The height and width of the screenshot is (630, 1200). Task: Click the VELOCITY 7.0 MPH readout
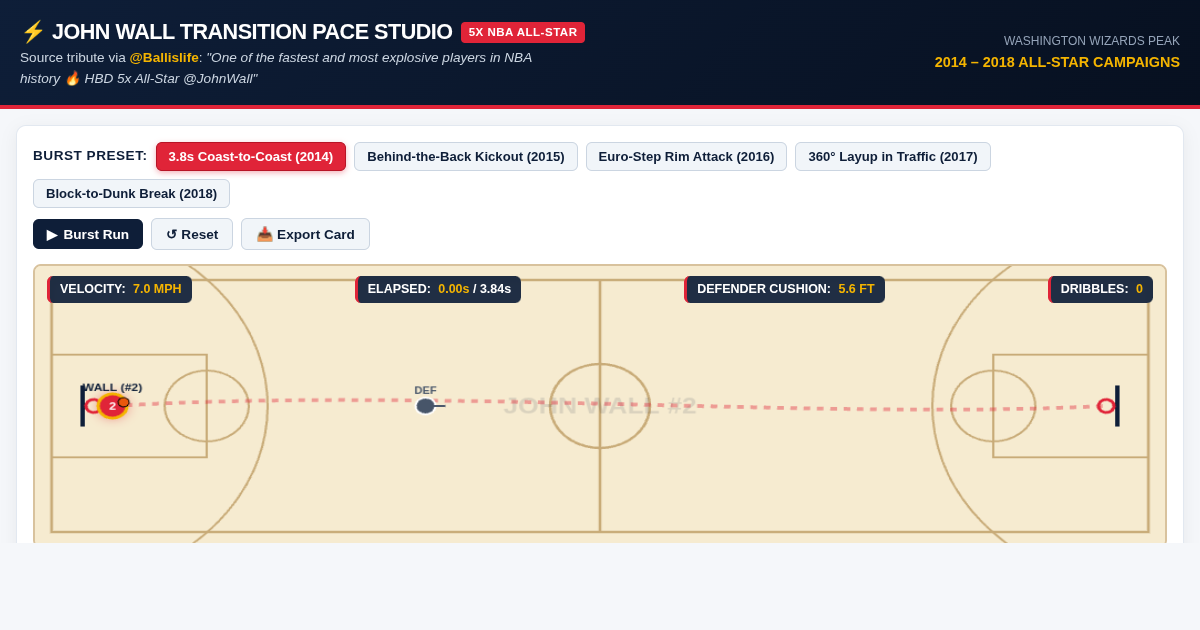[x=120, y=289]
